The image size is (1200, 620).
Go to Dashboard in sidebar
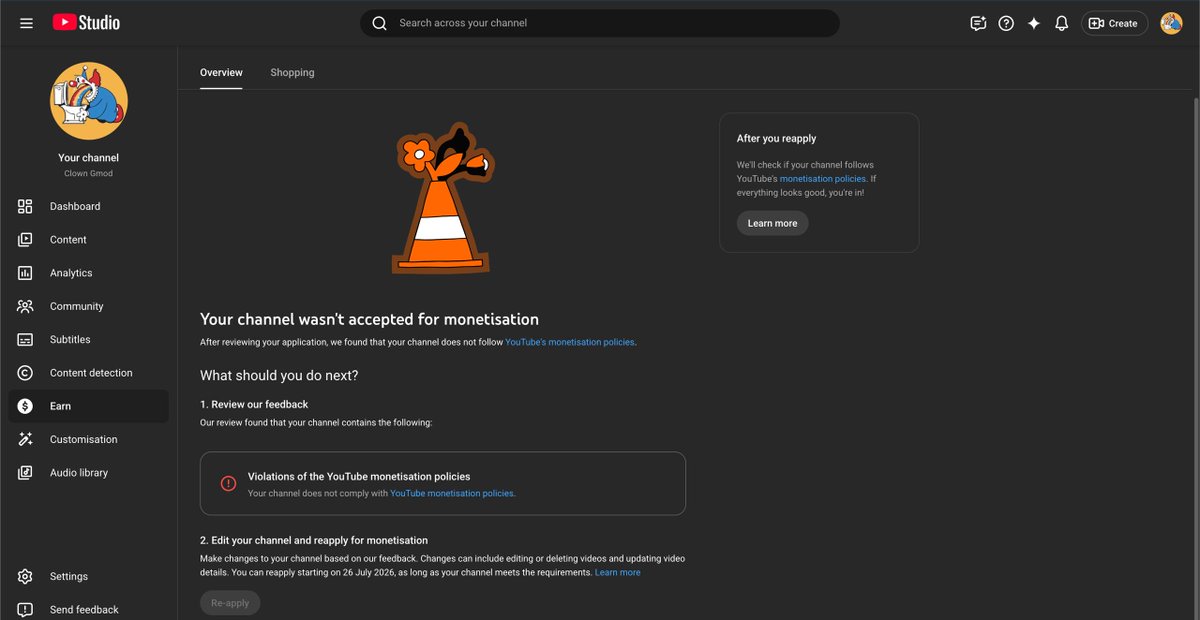pyautogui.click(x=88, y=206)
